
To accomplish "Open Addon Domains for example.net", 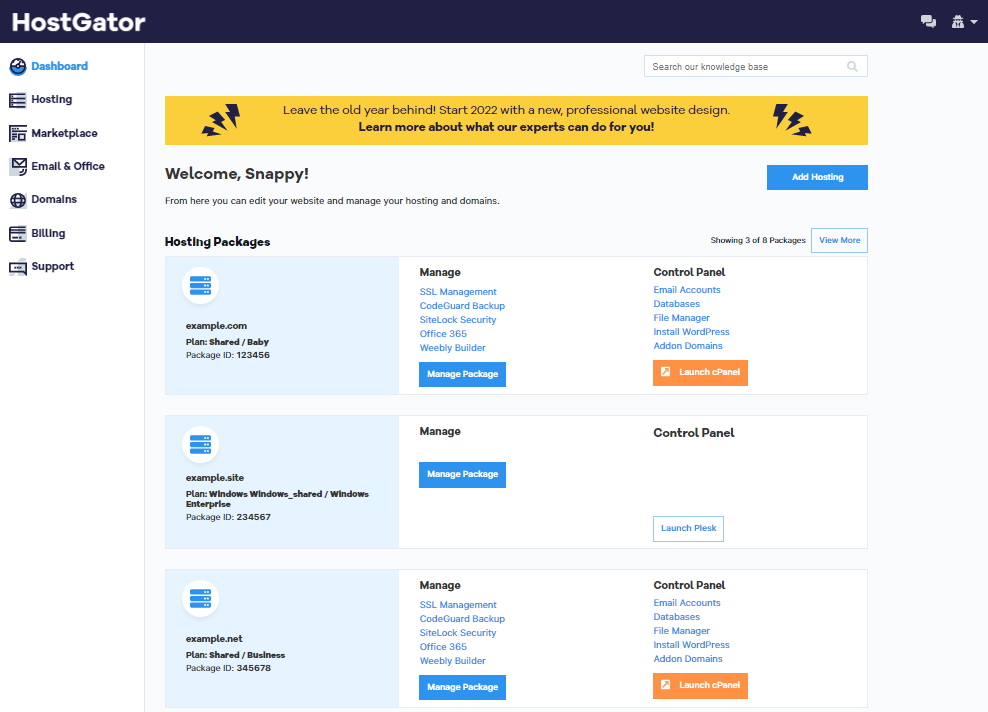I will [x=687, y=659].
